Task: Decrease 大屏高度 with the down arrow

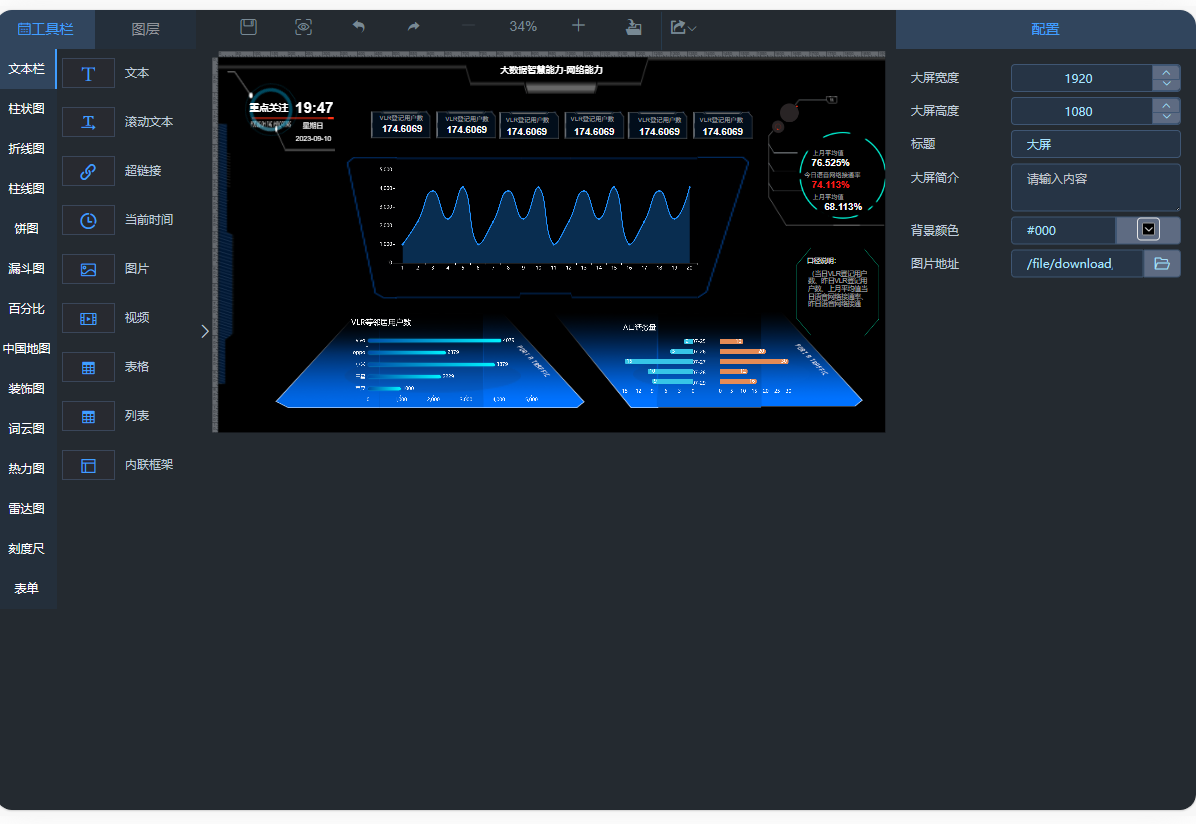Action: (1166, 118)
